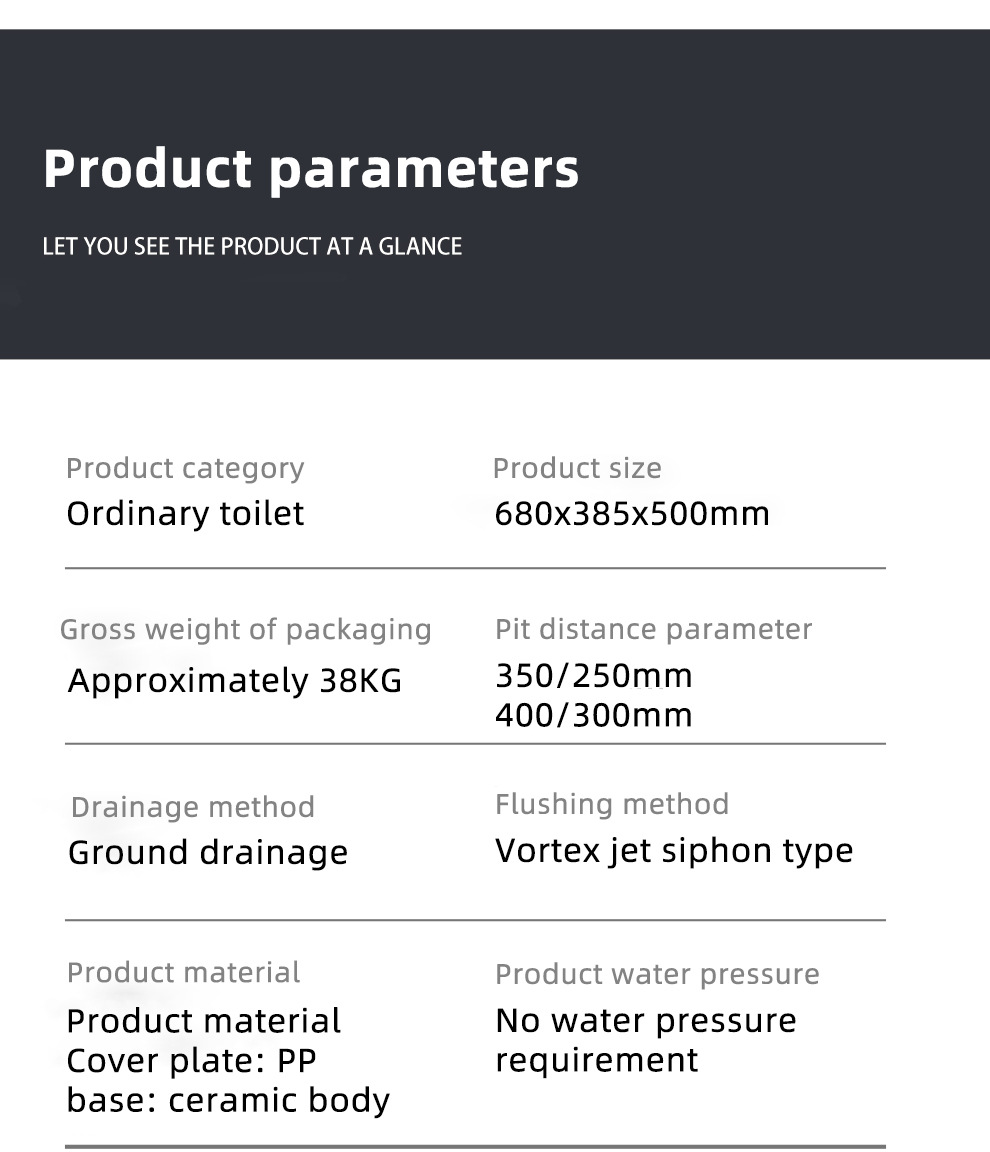Select the "LET YOU SEE THE PRODUCT AT A GLANCE" subtitle
This screenshot has width=990, height=1152.
pos(252,247)
